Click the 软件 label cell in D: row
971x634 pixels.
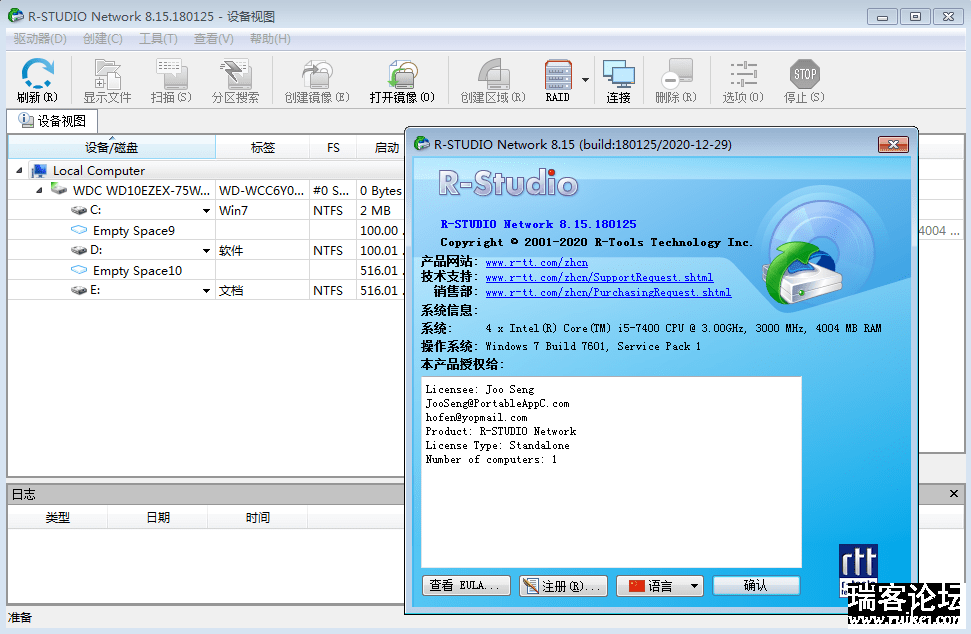point(263,251)
